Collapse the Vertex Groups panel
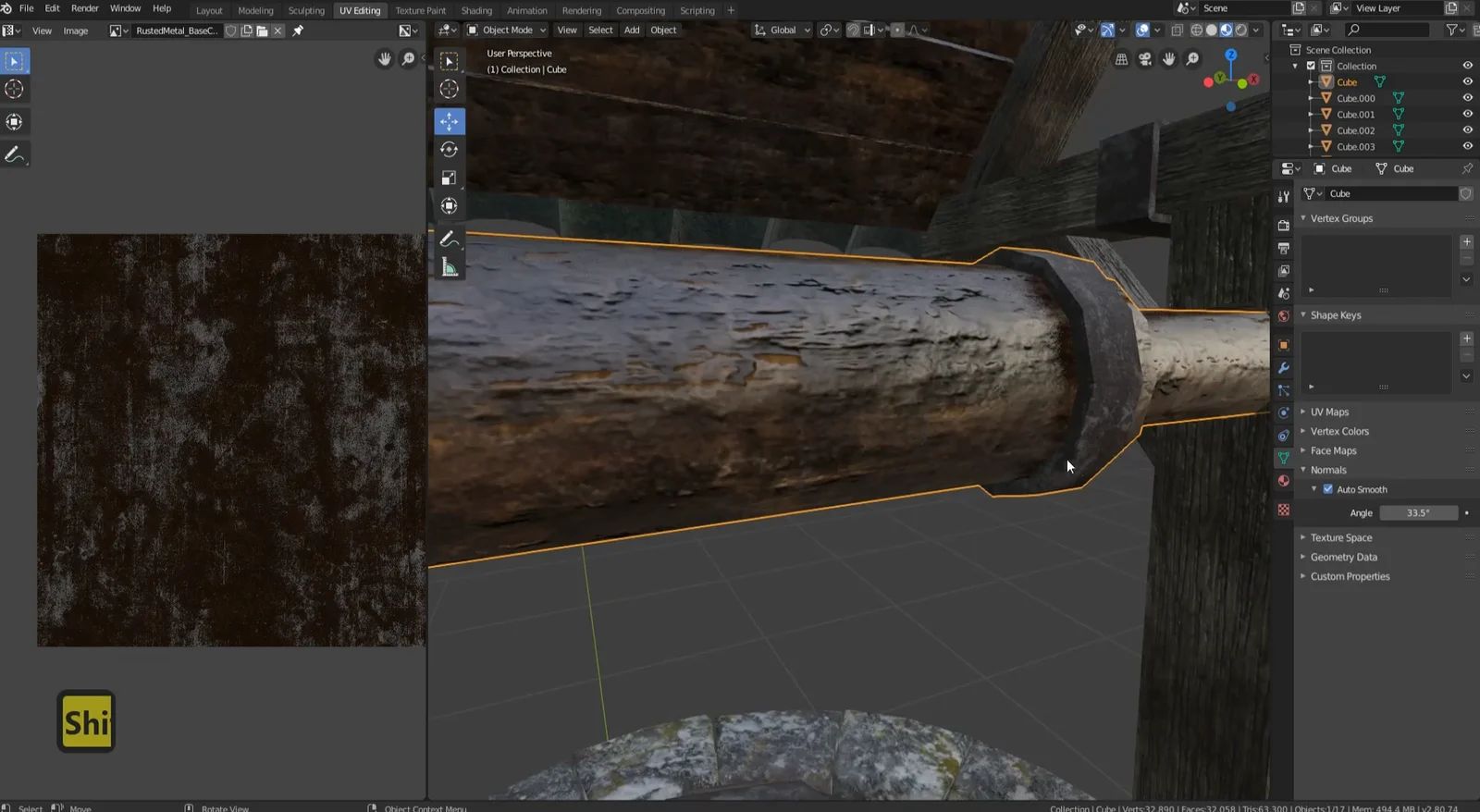 [x=1341, y=218]
